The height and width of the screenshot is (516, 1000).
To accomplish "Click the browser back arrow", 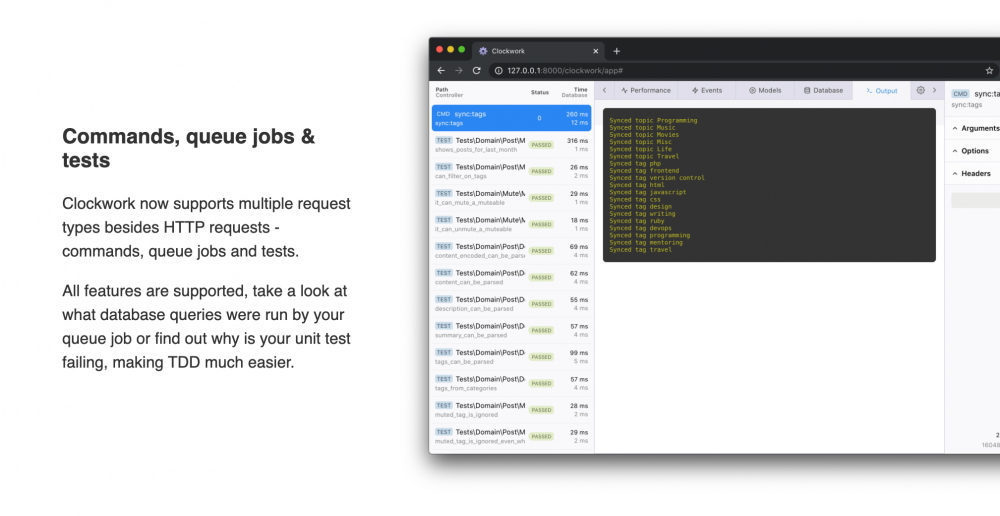I will point(442,71).
